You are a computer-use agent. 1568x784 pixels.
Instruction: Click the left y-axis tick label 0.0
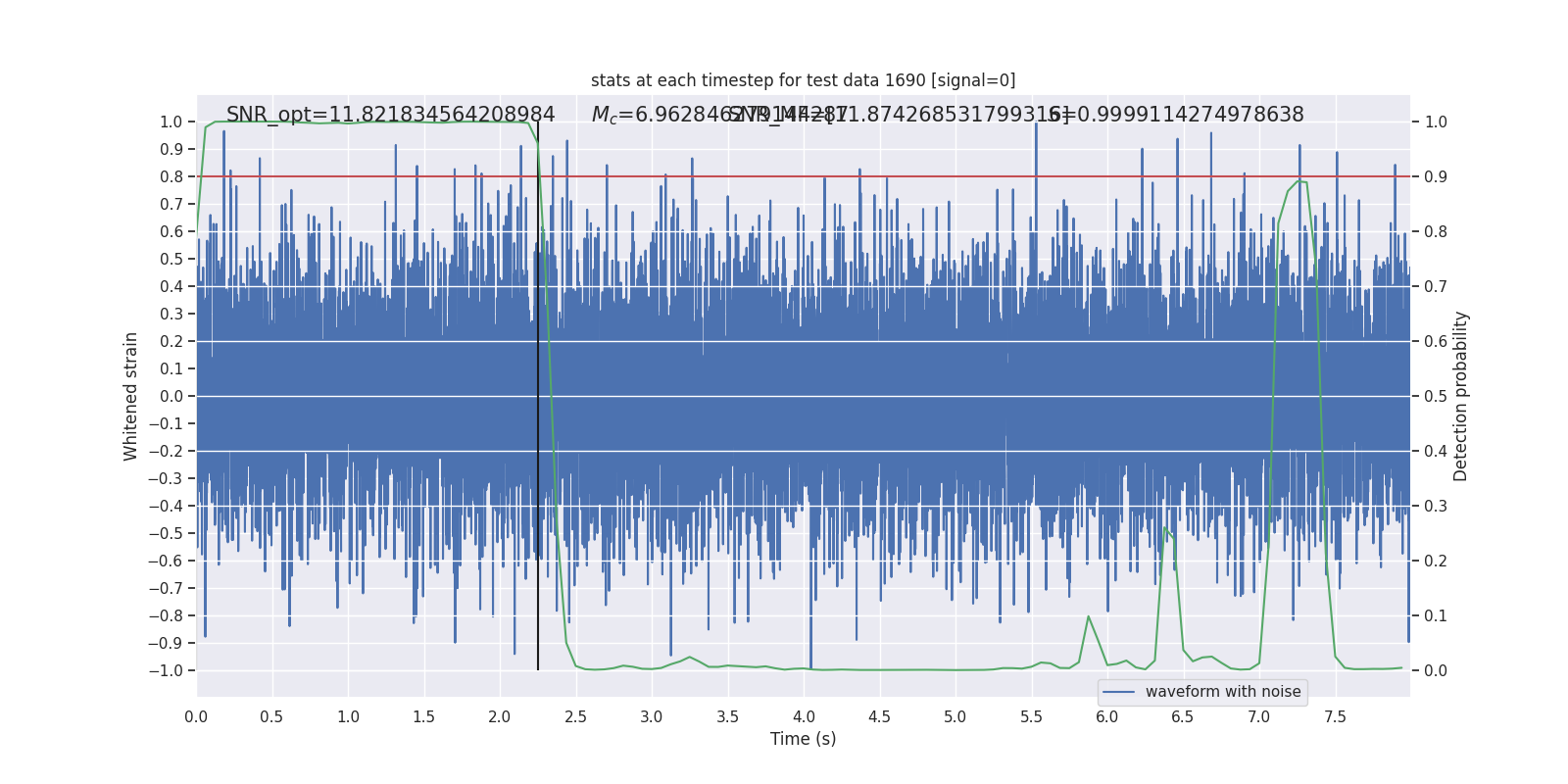coord(171,396)
